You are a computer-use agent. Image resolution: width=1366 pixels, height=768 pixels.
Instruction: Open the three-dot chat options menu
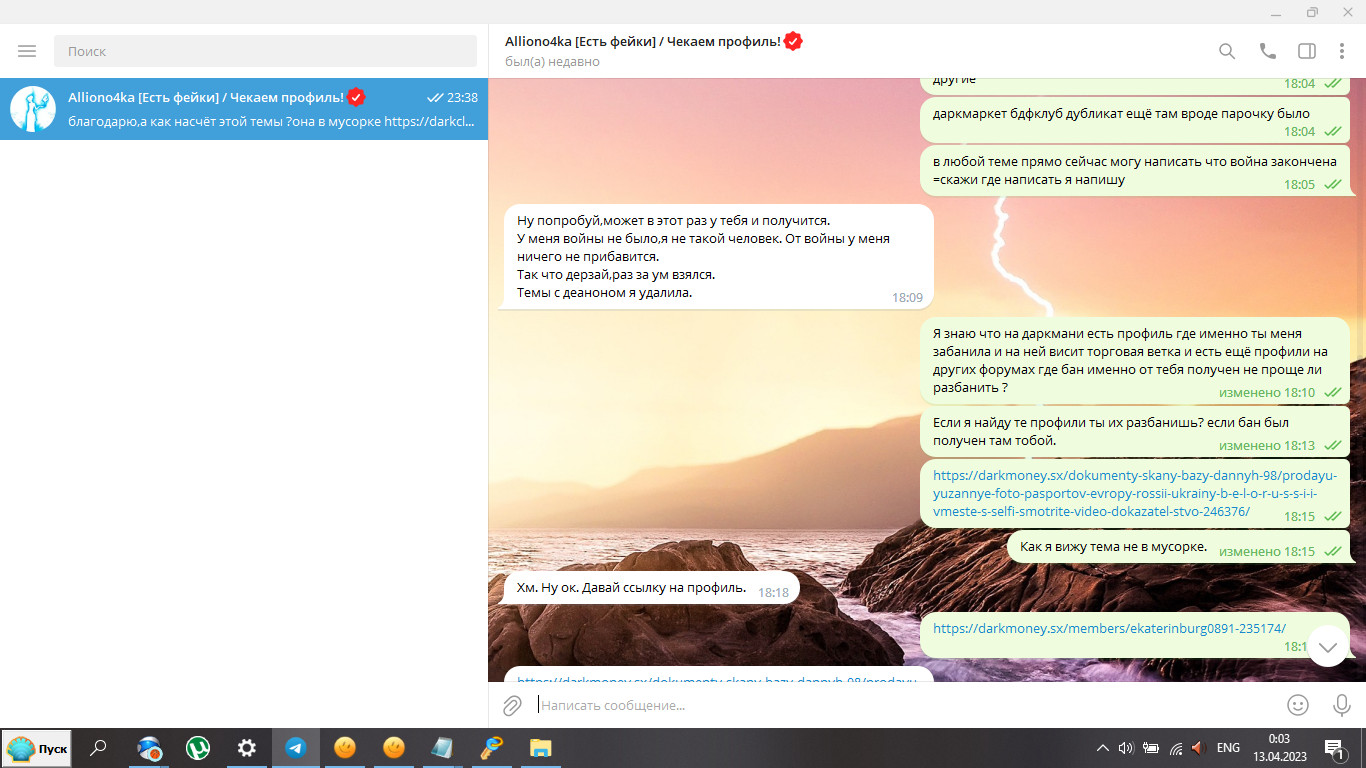1342,51
